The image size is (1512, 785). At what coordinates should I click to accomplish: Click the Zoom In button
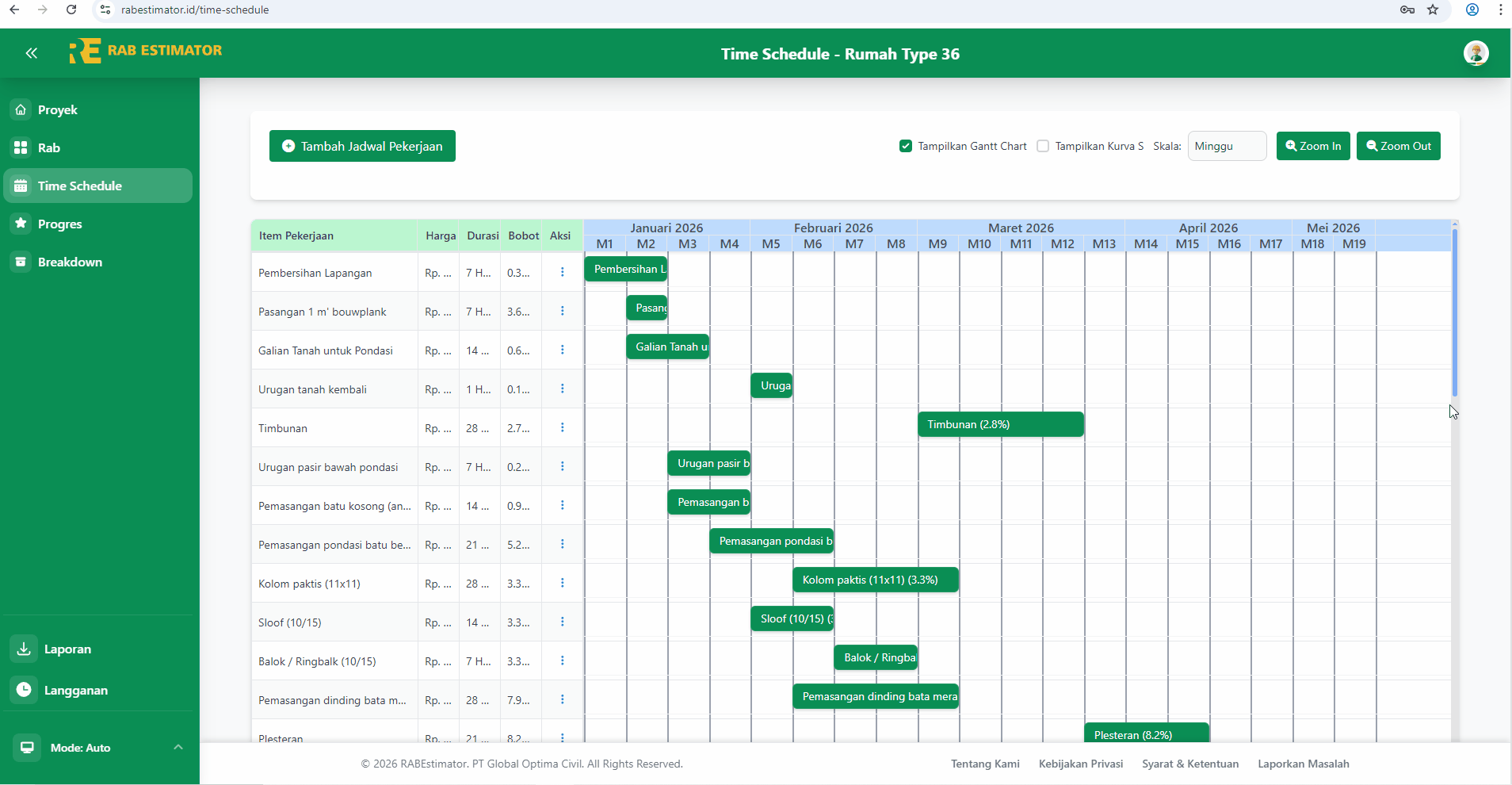tap(1313, 146)
